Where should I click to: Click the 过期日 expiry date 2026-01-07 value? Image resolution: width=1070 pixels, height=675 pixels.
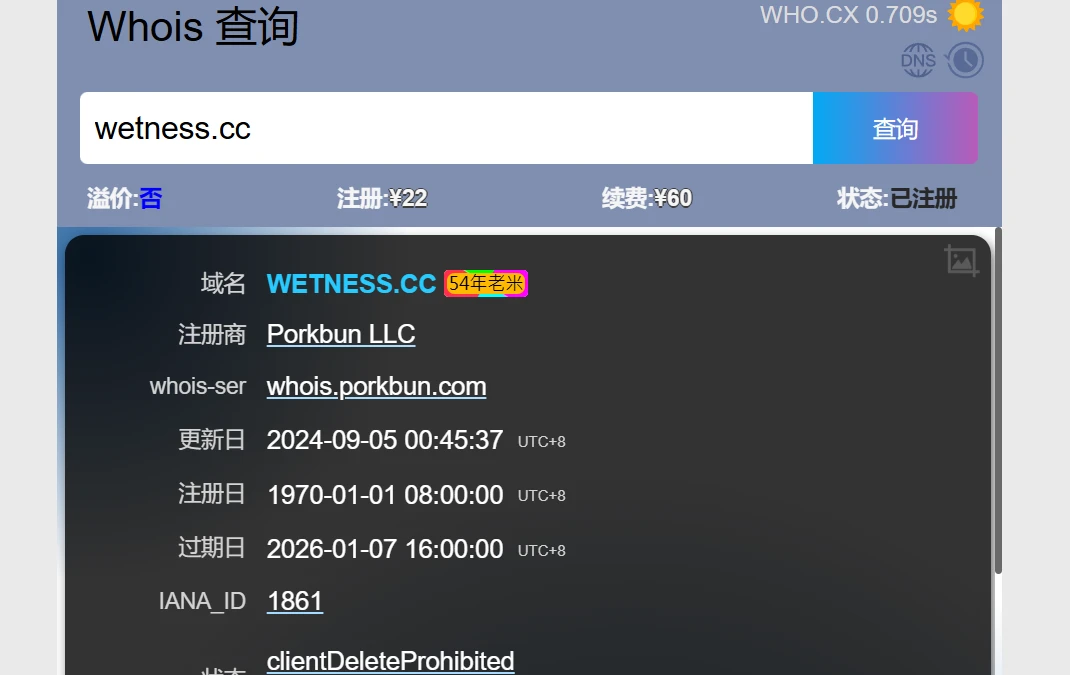pos(384,549)
